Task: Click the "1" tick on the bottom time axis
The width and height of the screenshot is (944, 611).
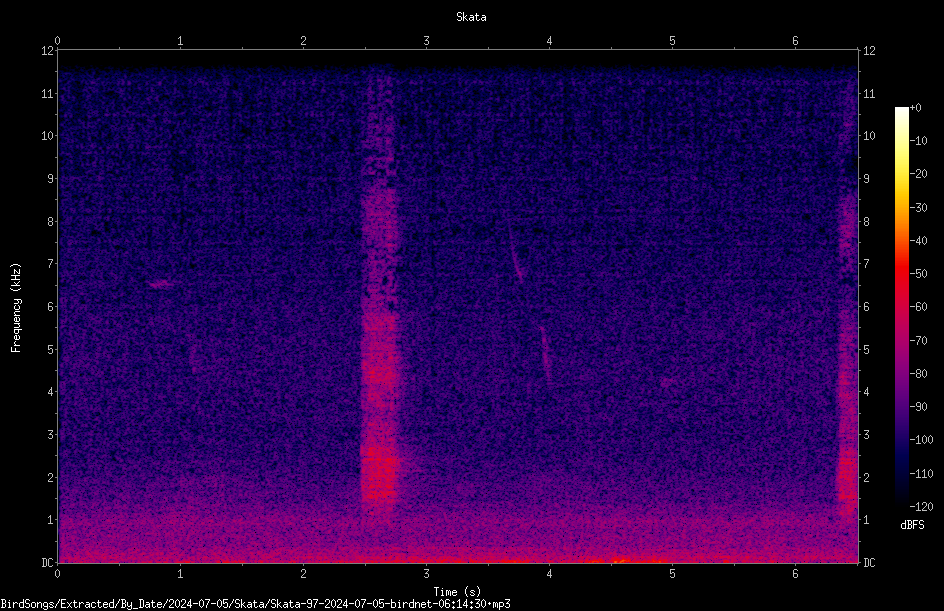Action: pyautogui.click(x=180, y=574)
